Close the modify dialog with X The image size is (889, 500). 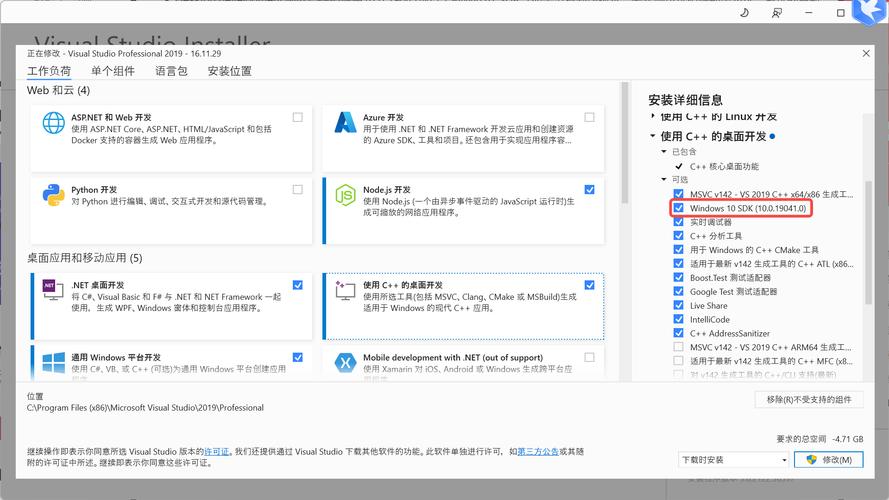tap(866, 53)
